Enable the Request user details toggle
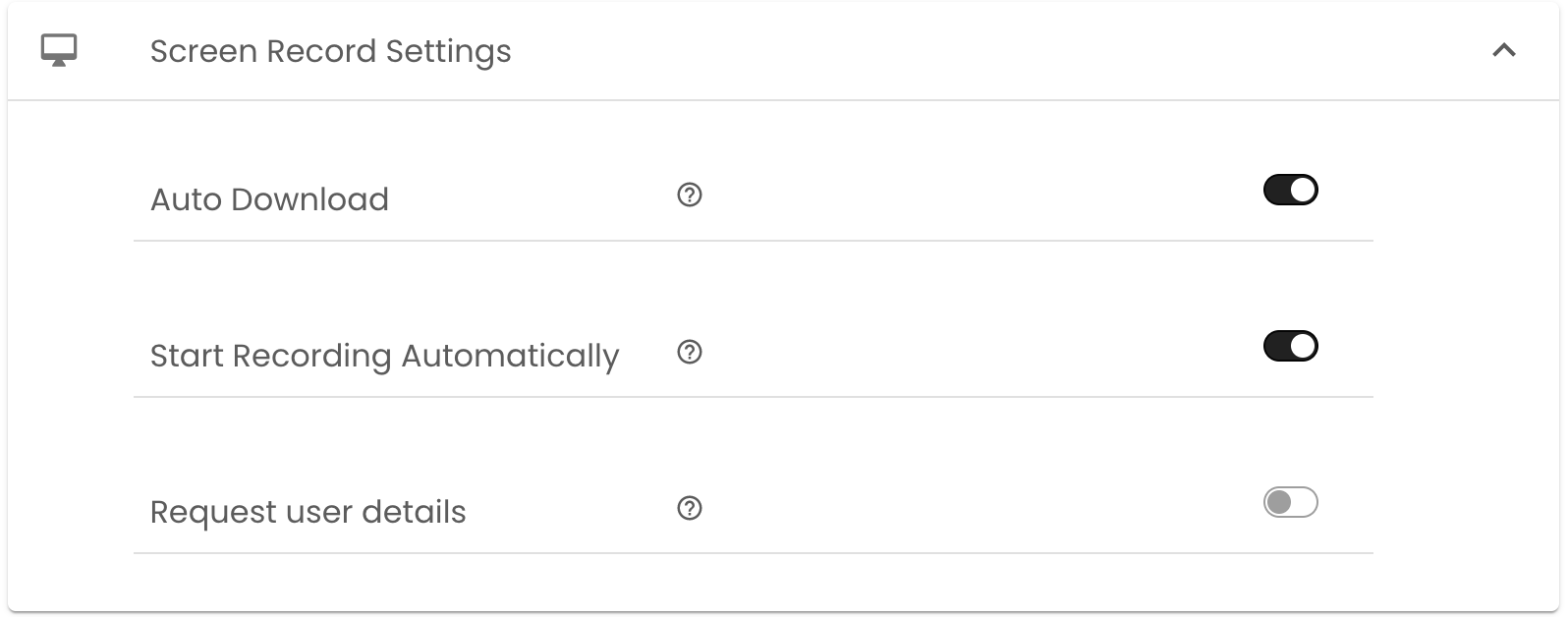Screen dimensions: 1568x617 point(1290,503)
